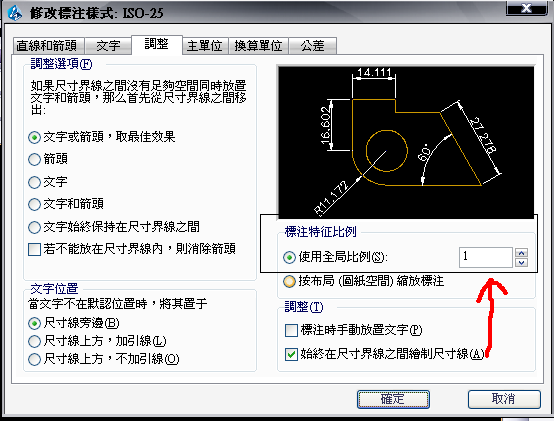Open the 公差 tab

pos(313,46)
